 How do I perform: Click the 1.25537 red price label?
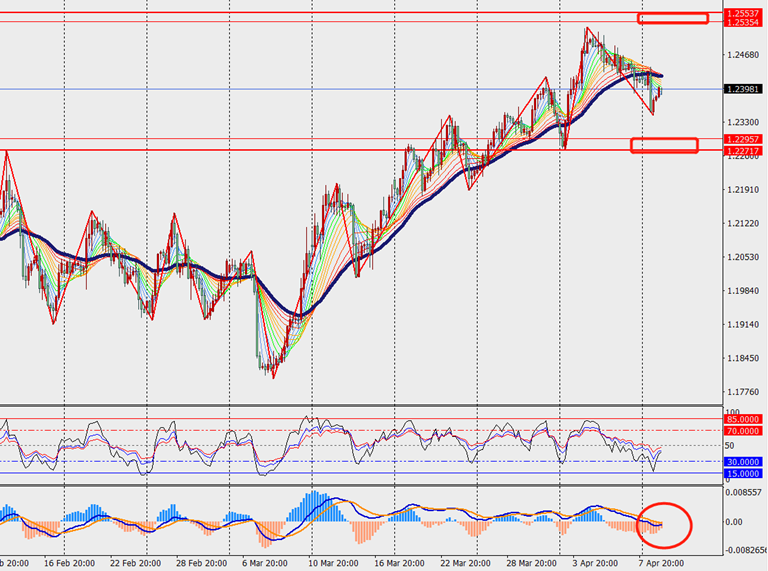coord(743,14)
